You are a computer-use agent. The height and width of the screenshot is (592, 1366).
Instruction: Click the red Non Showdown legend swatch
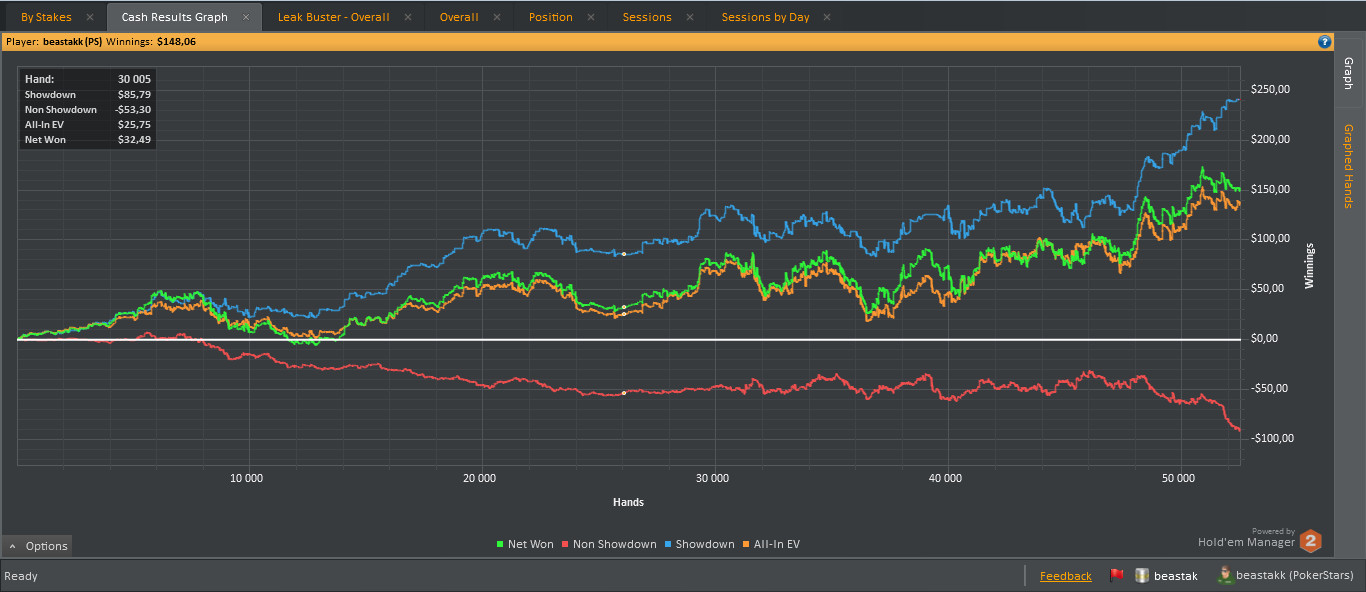click(565, 544)
